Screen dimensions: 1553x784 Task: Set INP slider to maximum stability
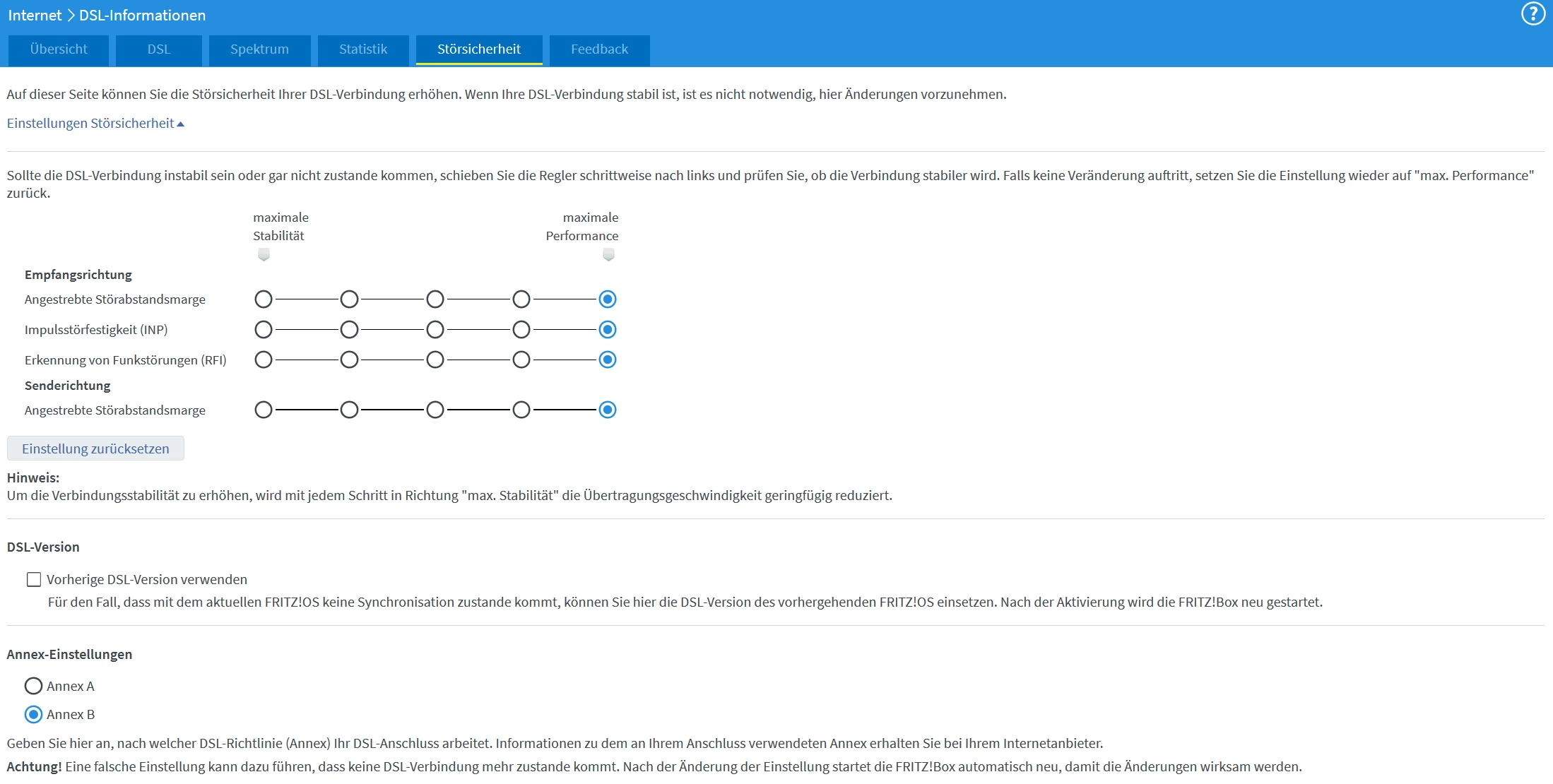264,330
